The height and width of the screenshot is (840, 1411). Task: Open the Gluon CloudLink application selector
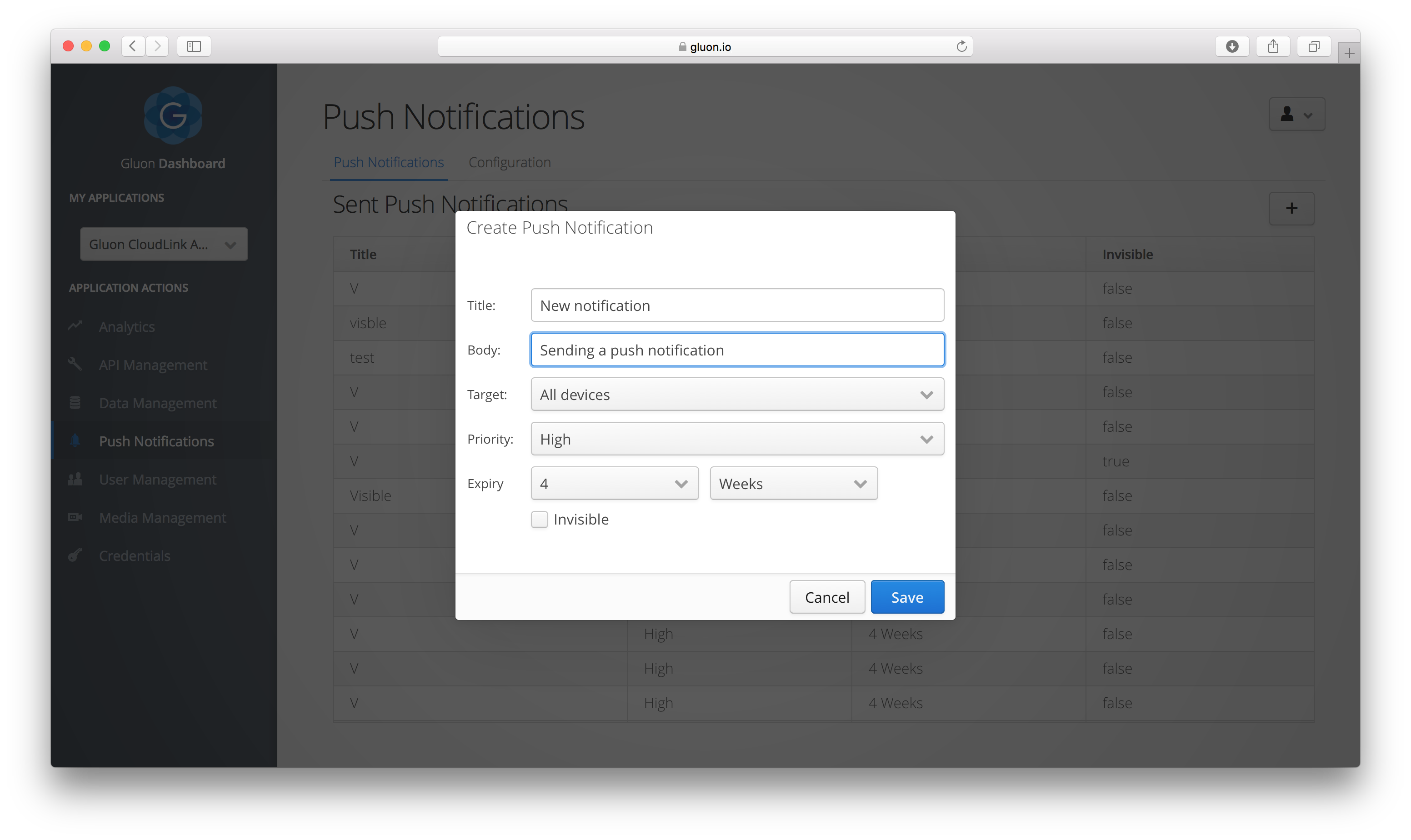click(164, 244)
